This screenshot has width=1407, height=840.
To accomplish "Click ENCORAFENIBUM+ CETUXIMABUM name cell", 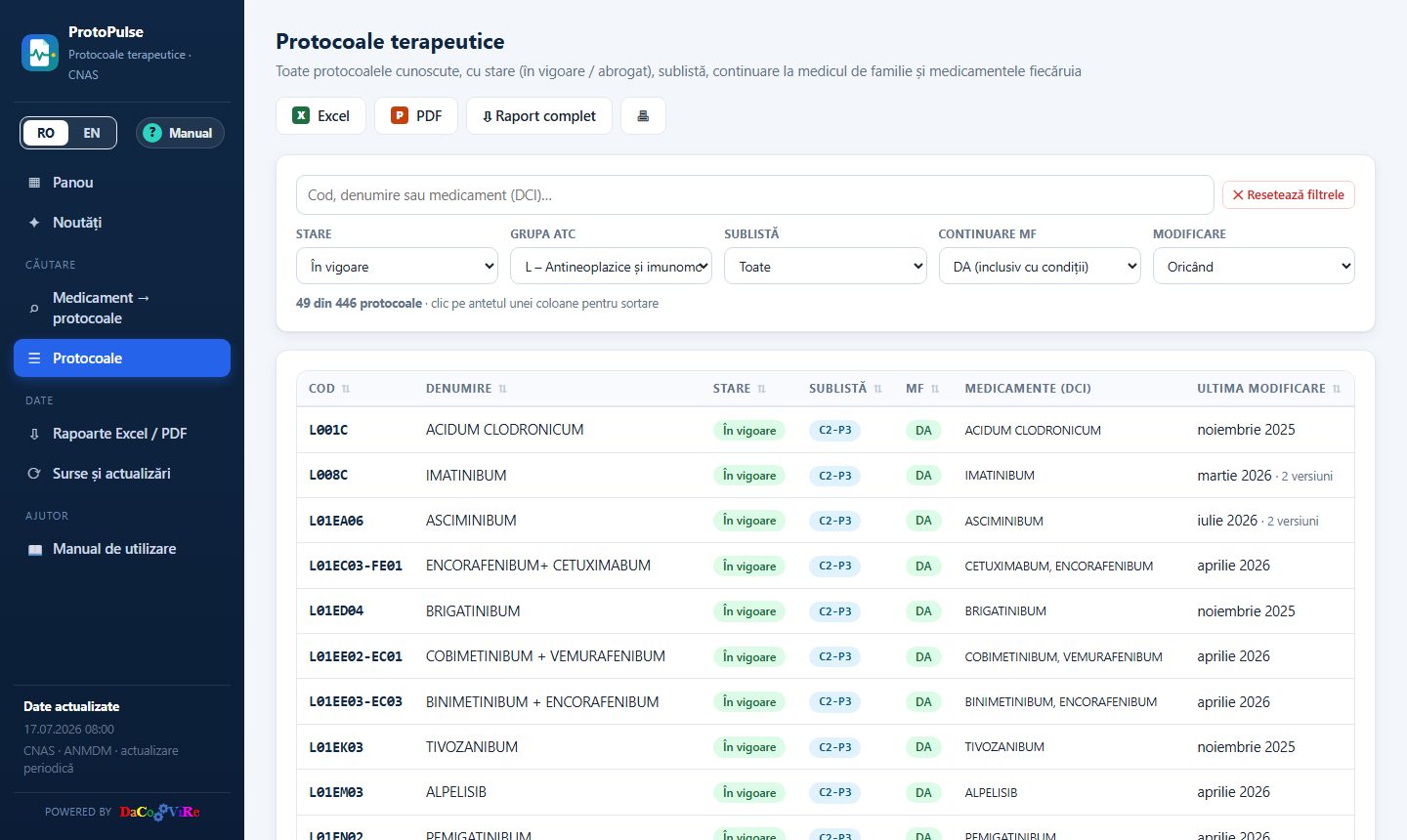I will 538,566.
